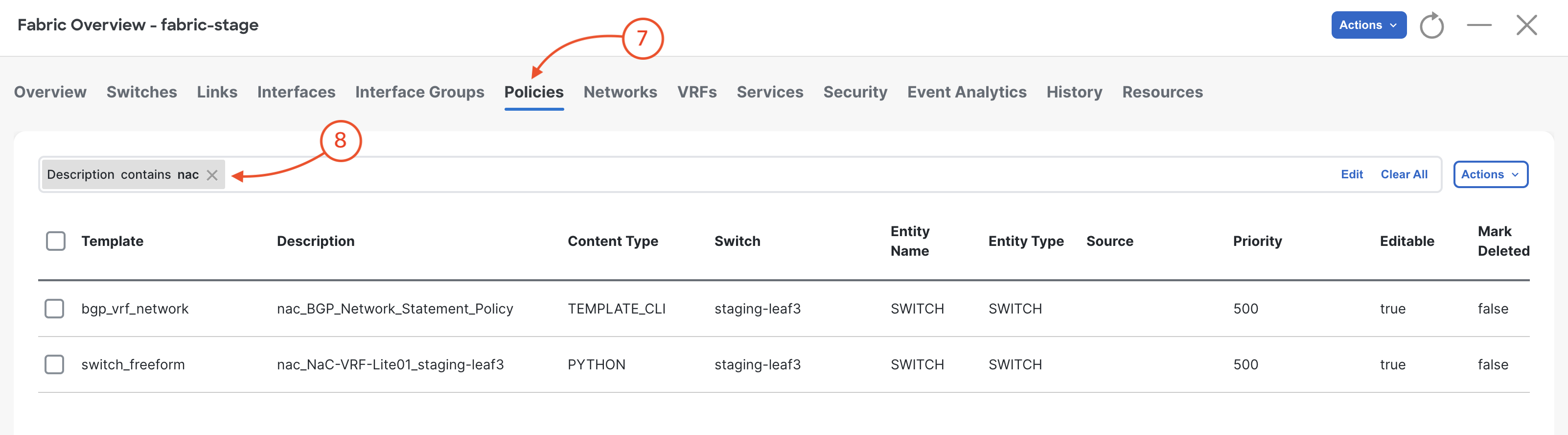Click the TEMPLATE_CLI content type cell
Image resolution: width=1568 pixels, height=435 pixels.
coord(616,309)
